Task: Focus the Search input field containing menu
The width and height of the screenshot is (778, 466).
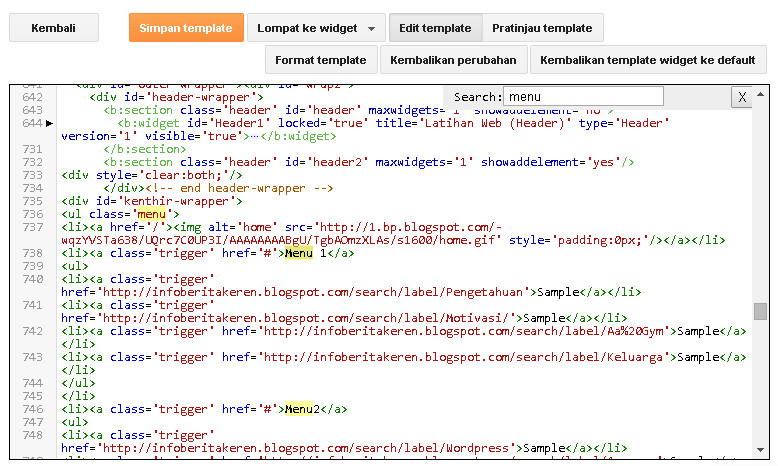Action: (583, 97)
